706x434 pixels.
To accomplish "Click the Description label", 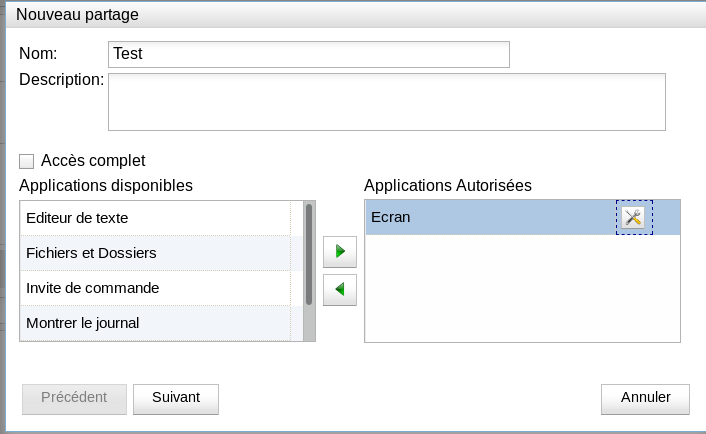I will pos(61,80).
